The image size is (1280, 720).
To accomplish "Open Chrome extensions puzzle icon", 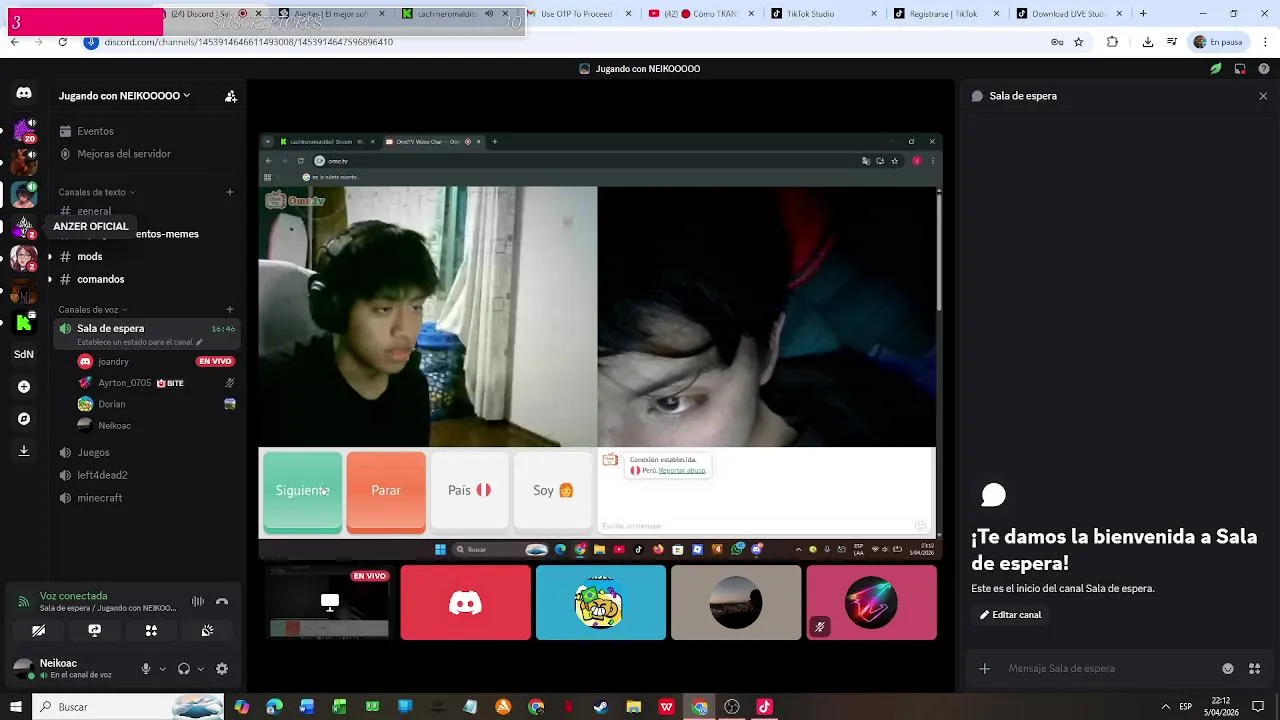I will coord(1112,42).
